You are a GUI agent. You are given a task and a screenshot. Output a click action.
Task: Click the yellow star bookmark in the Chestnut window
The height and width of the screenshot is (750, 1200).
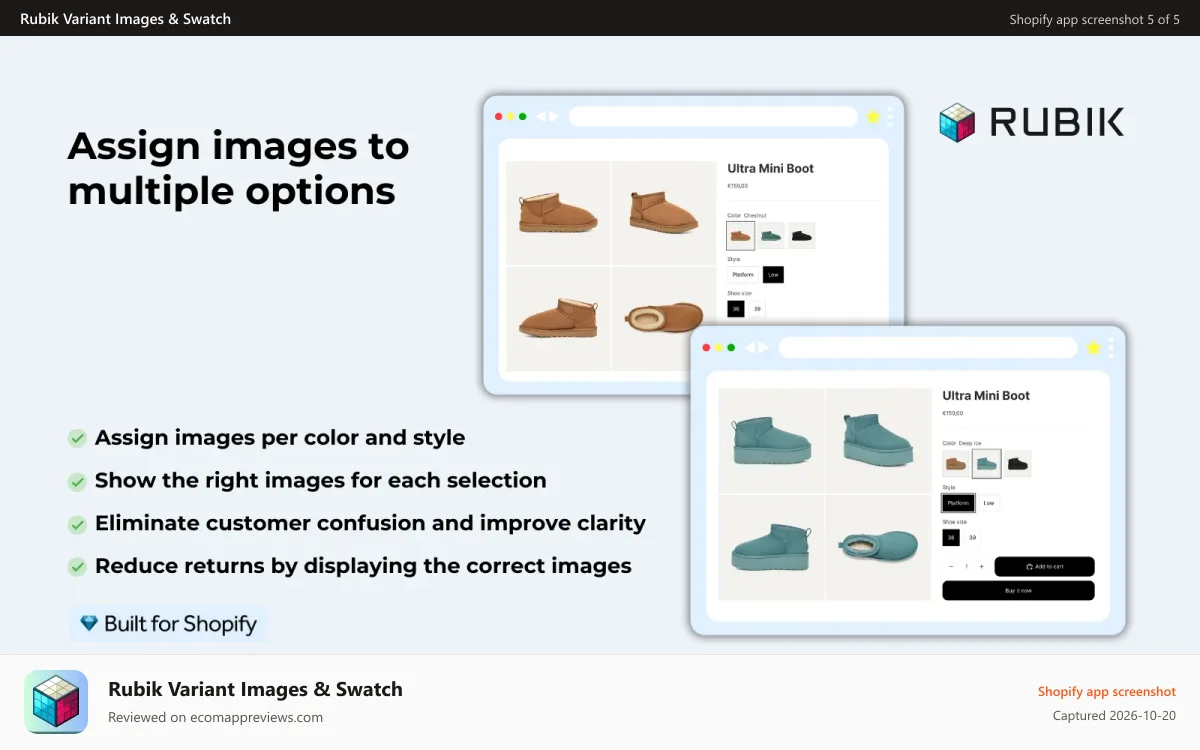(x=873, y=117)
